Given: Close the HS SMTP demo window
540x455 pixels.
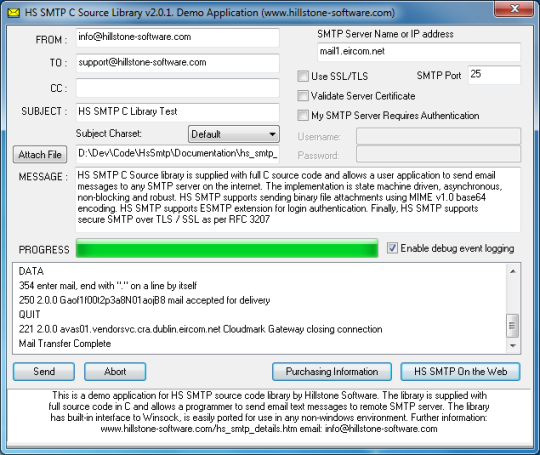Looking at the screenshot, I should (x=513, y=9).
